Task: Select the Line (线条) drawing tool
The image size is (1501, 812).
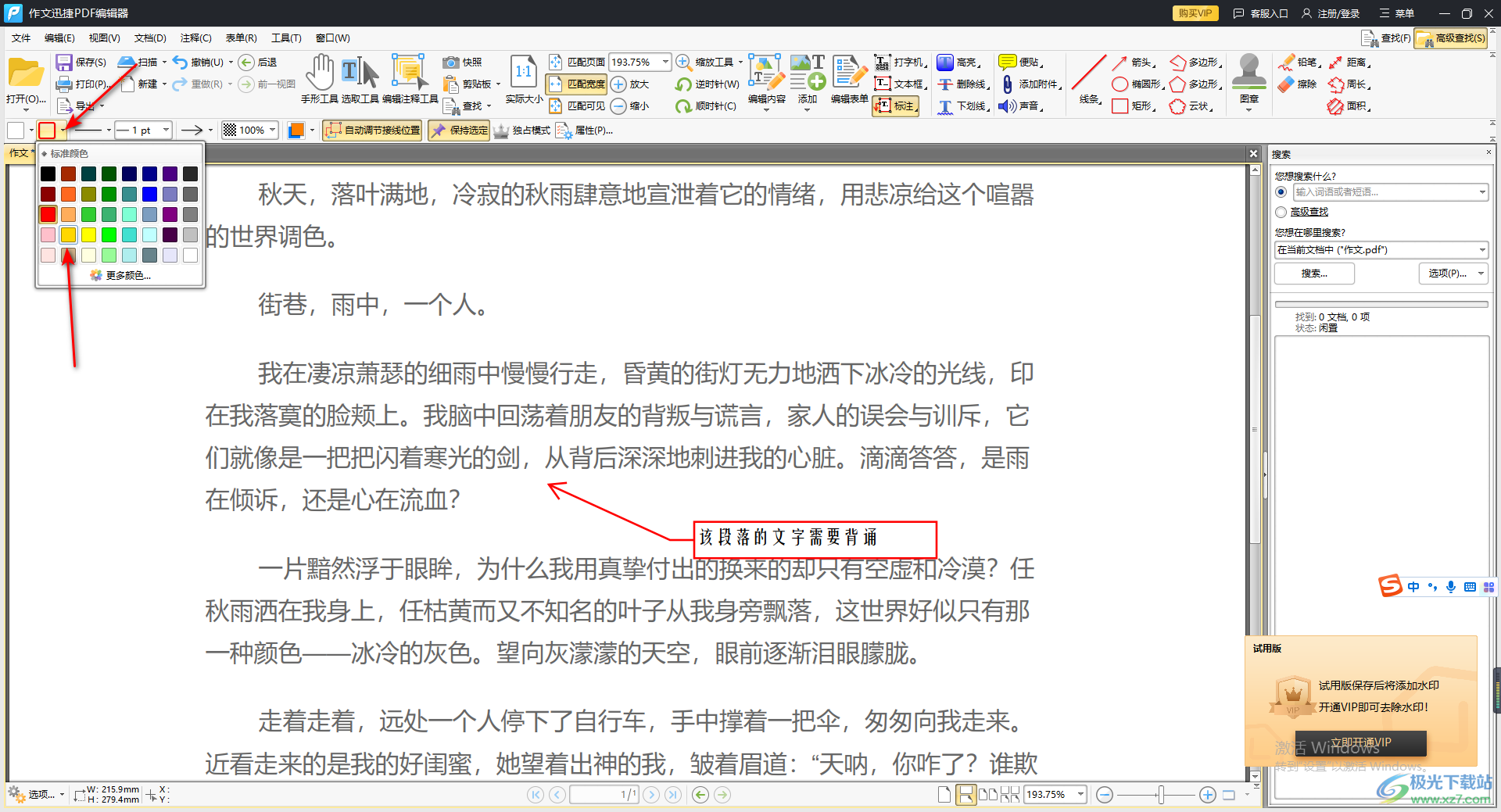Action: coord(1089,79)
